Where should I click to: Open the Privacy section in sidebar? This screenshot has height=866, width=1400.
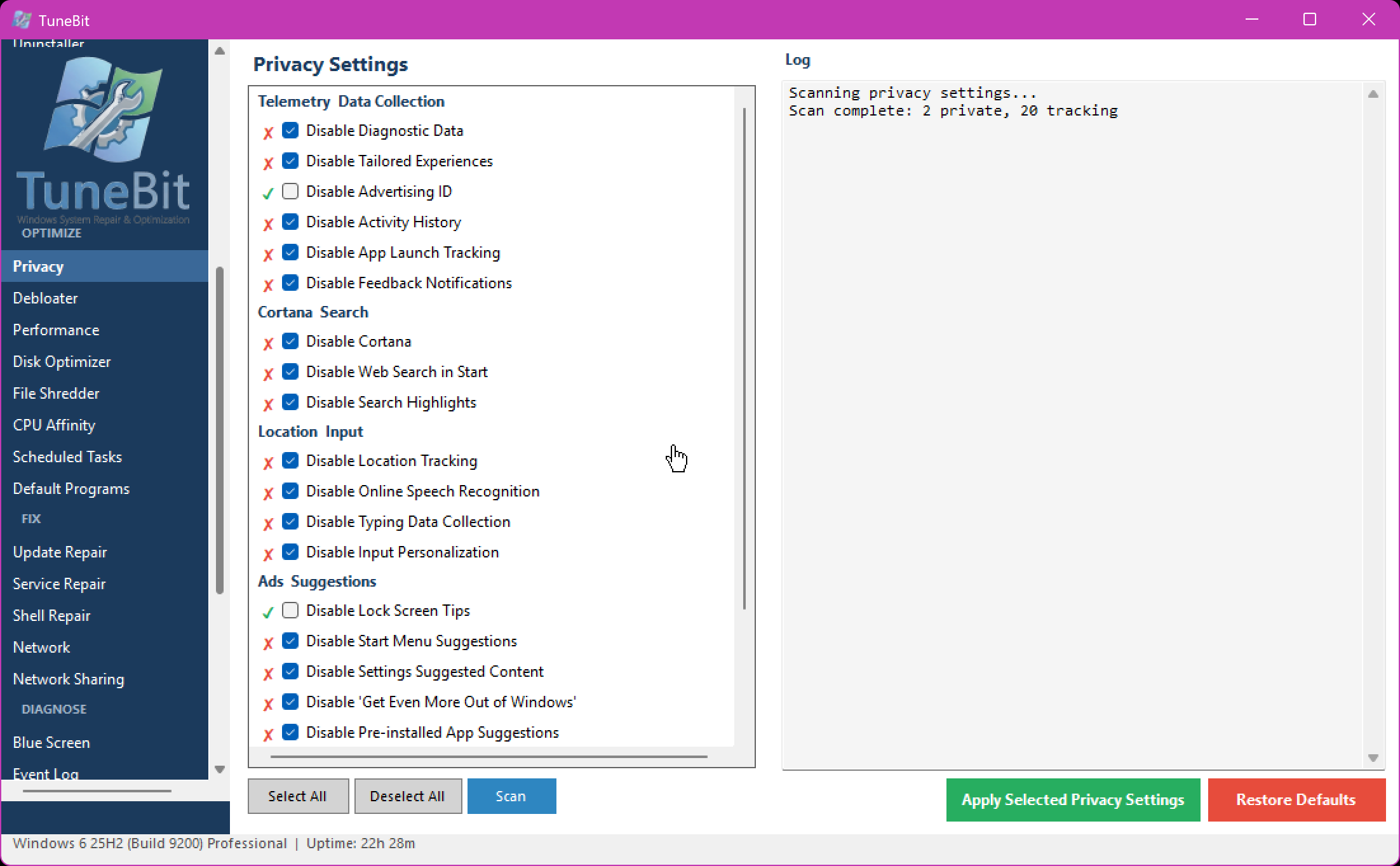tap(105, 266)
